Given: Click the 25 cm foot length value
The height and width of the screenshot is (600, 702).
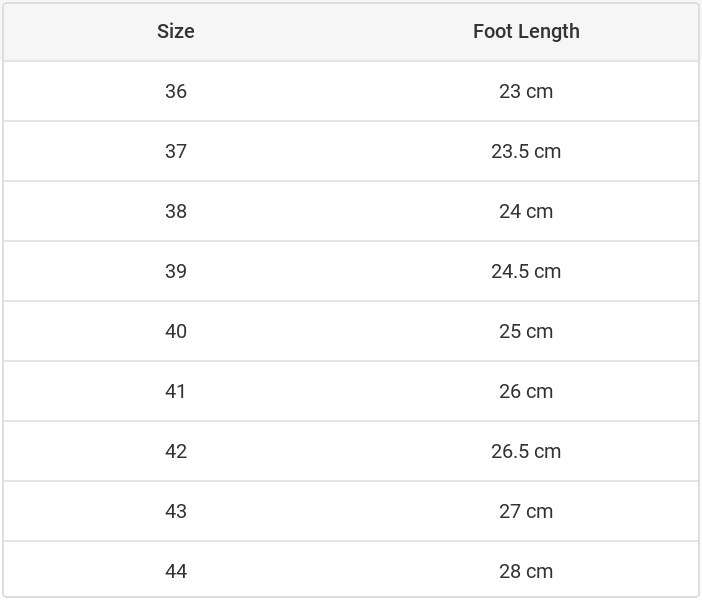Looking at the screenshot, I should coord(526,331).
